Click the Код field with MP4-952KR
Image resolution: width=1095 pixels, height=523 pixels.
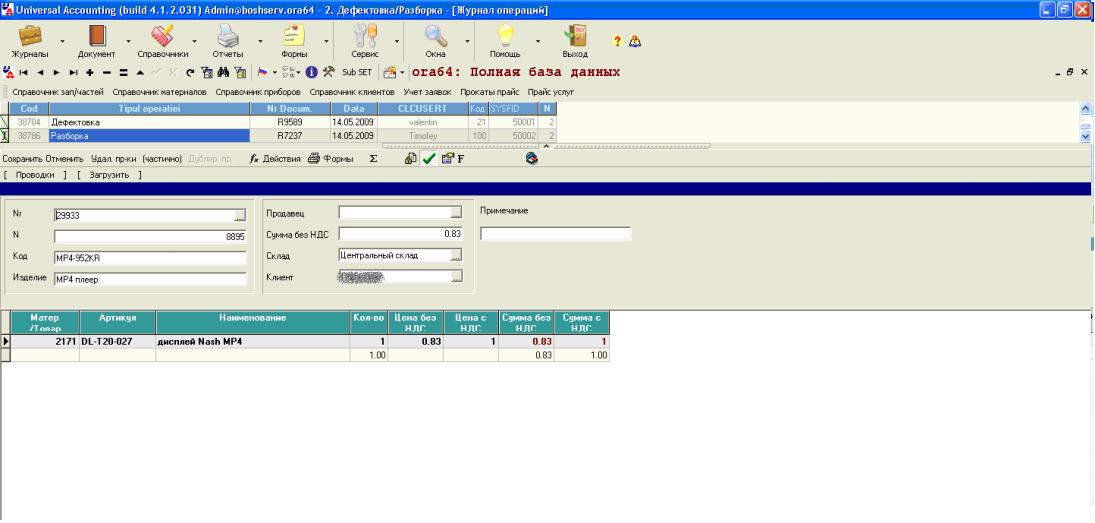point(150,258)
